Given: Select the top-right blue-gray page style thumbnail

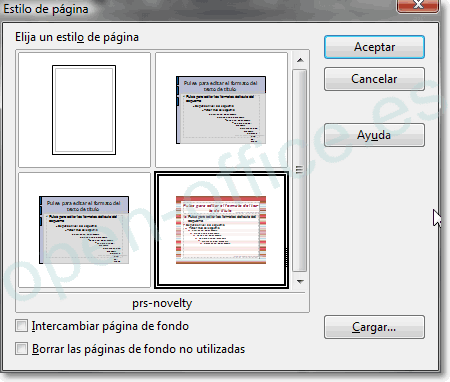Looking at the screenshot, I should (x=221, y=110).
